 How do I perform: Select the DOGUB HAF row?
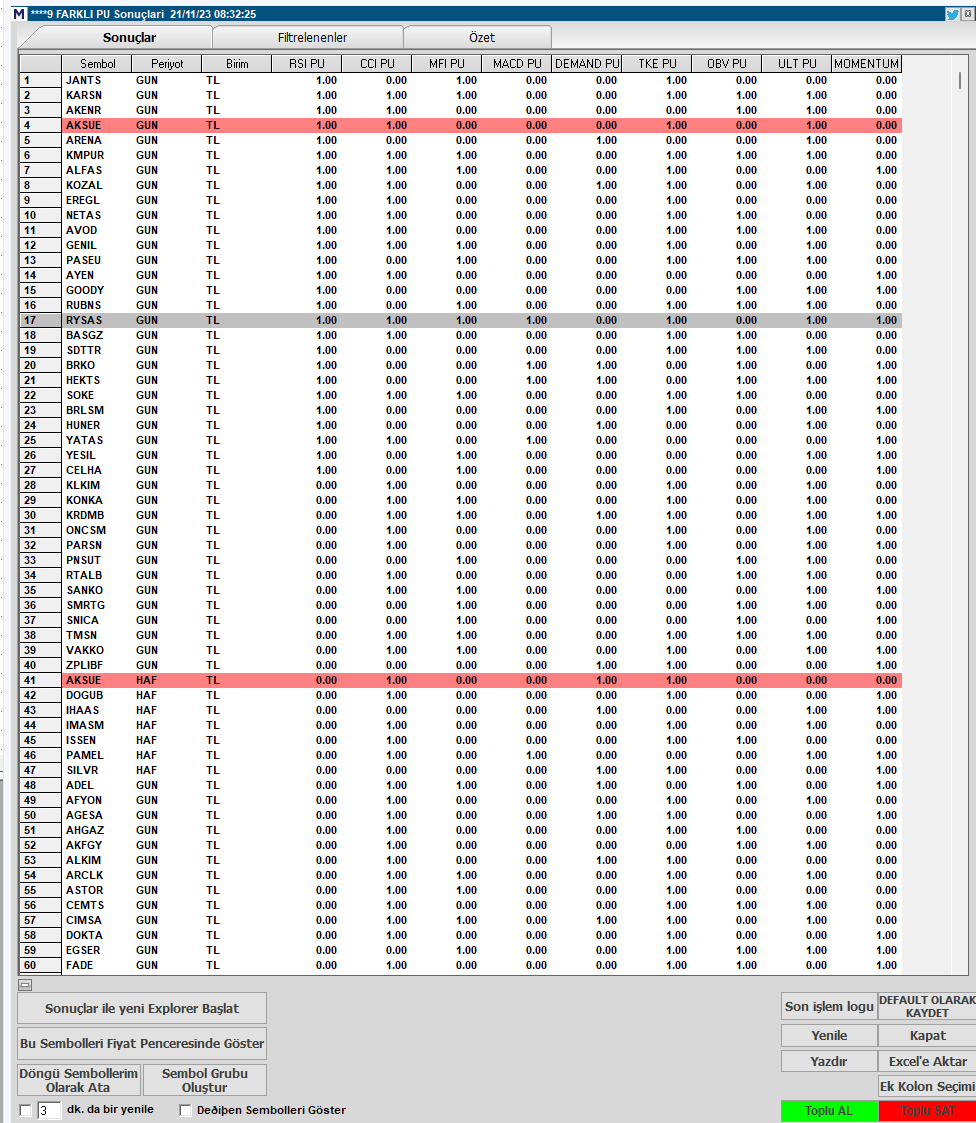pyautogui.click(x=460, y=695)
